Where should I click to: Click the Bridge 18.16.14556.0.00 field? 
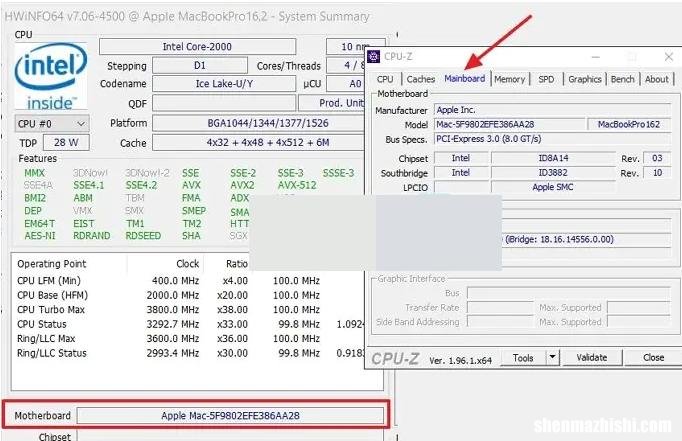[585, 240]
